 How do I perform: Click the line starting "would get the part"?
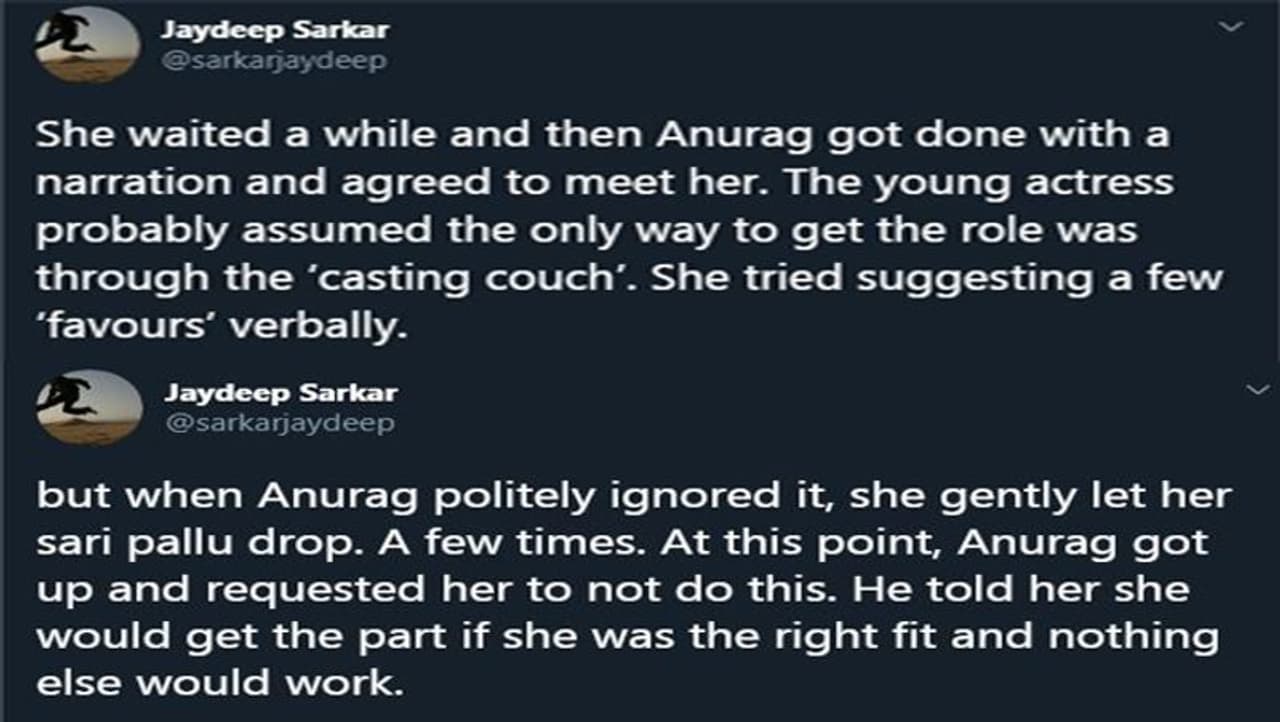pyautogui.click(x=627, y=638)
